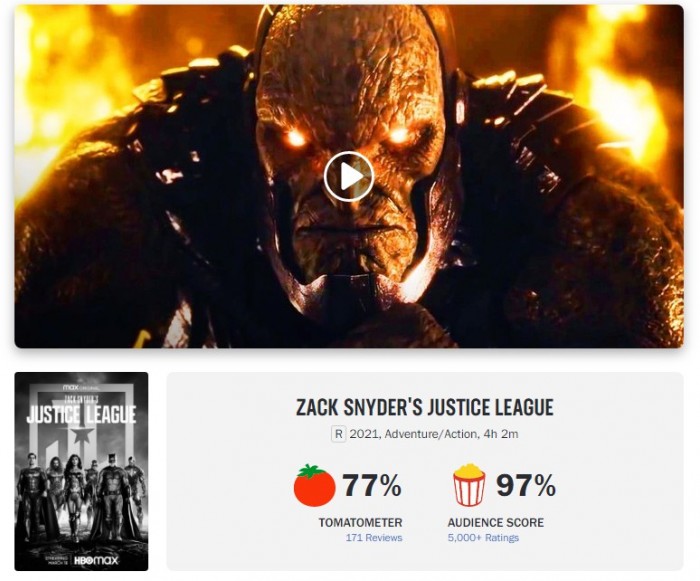
Task: Open the 5,000+ Ratings link
Action: [x=483, y=538]
